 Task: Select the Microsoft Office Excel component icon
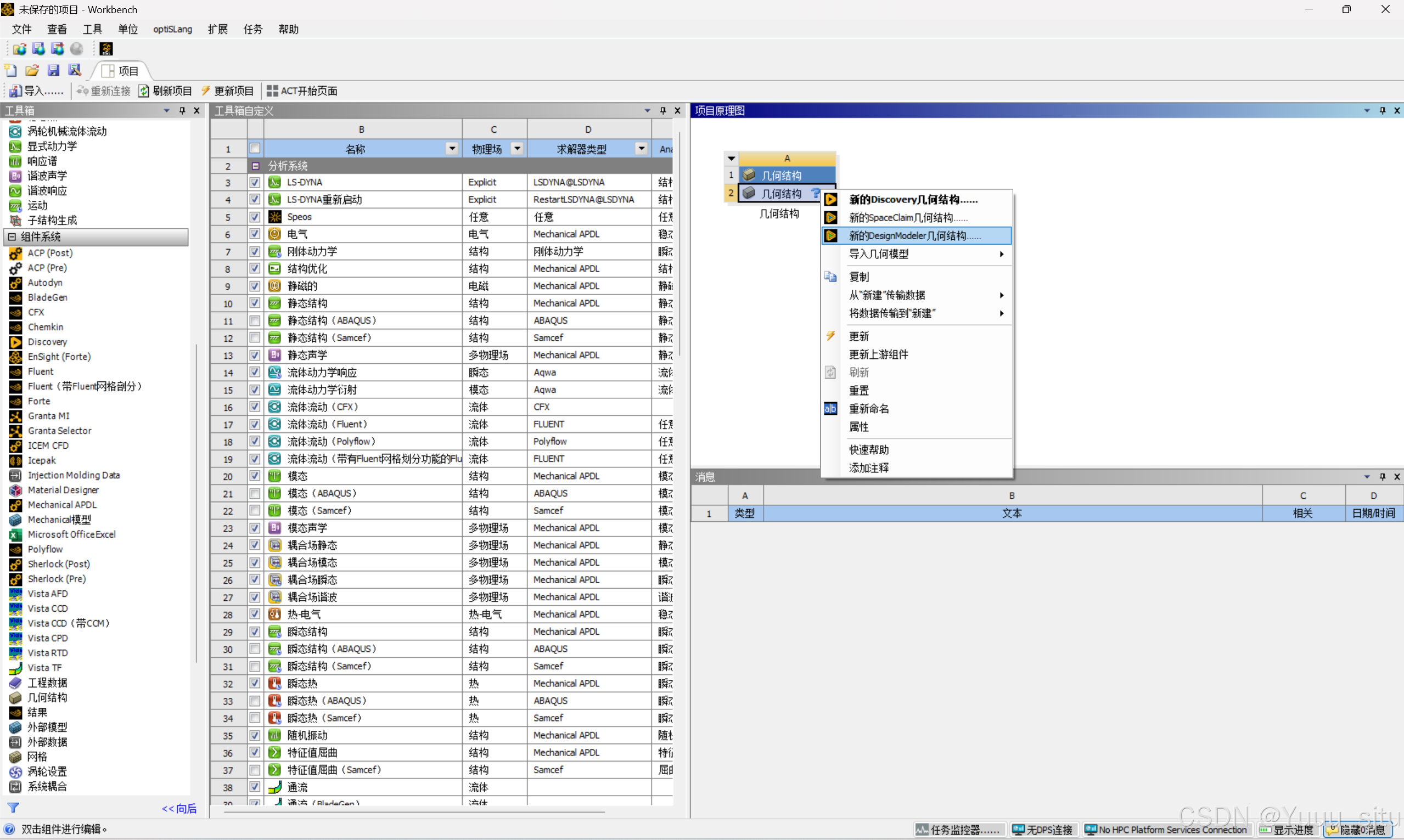(16, 534)
